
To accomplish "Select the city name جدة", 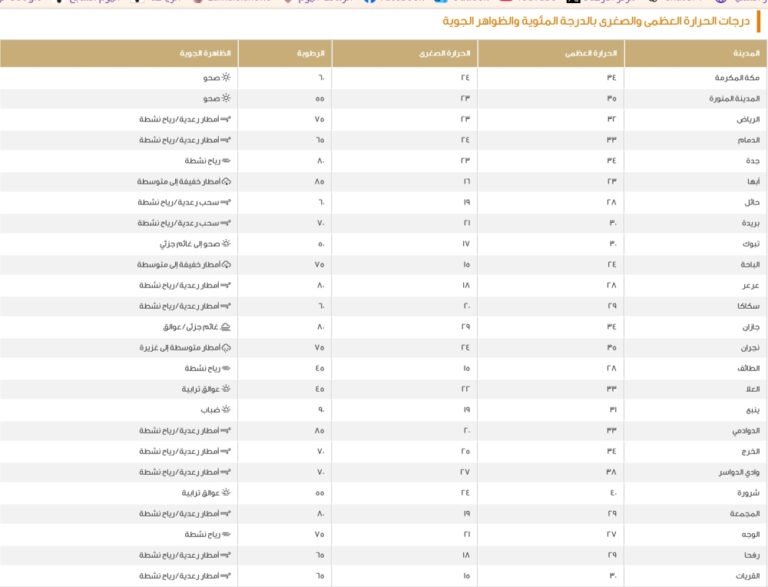I will [753, 161].
